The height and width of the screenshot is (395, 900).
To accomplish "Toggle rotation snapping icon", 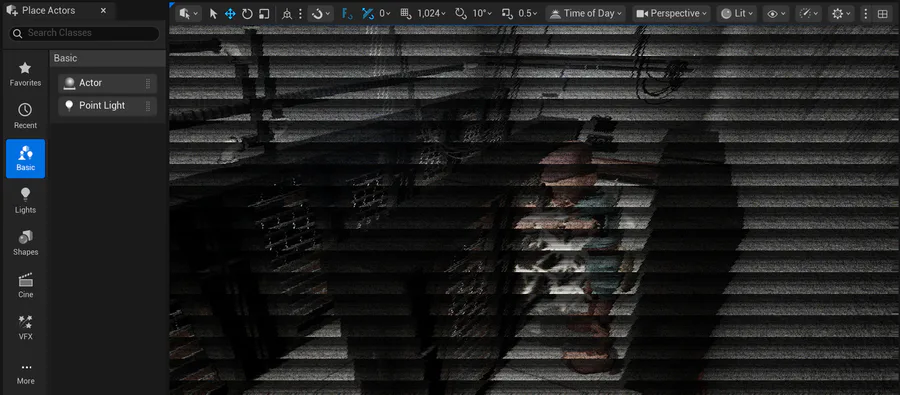I will (x=460, y=14).
